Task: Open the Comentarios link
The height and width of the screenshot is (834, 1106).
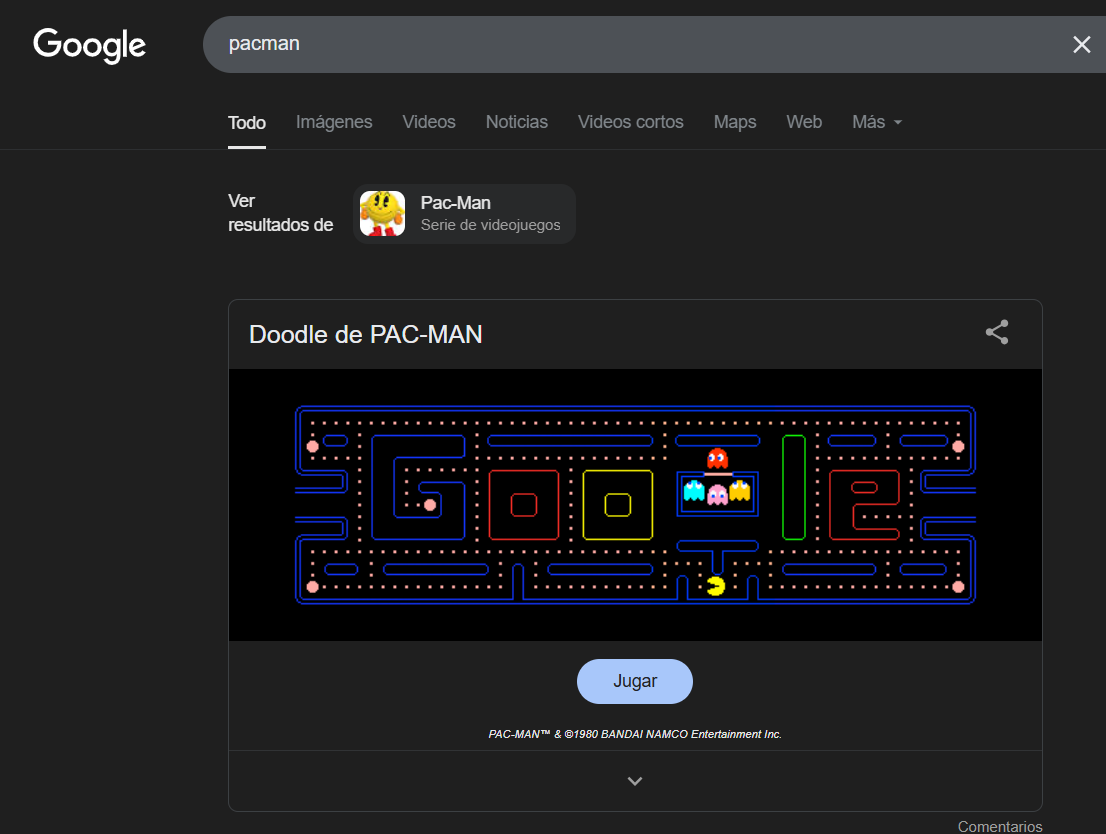Action: click(x=999, y=826)
